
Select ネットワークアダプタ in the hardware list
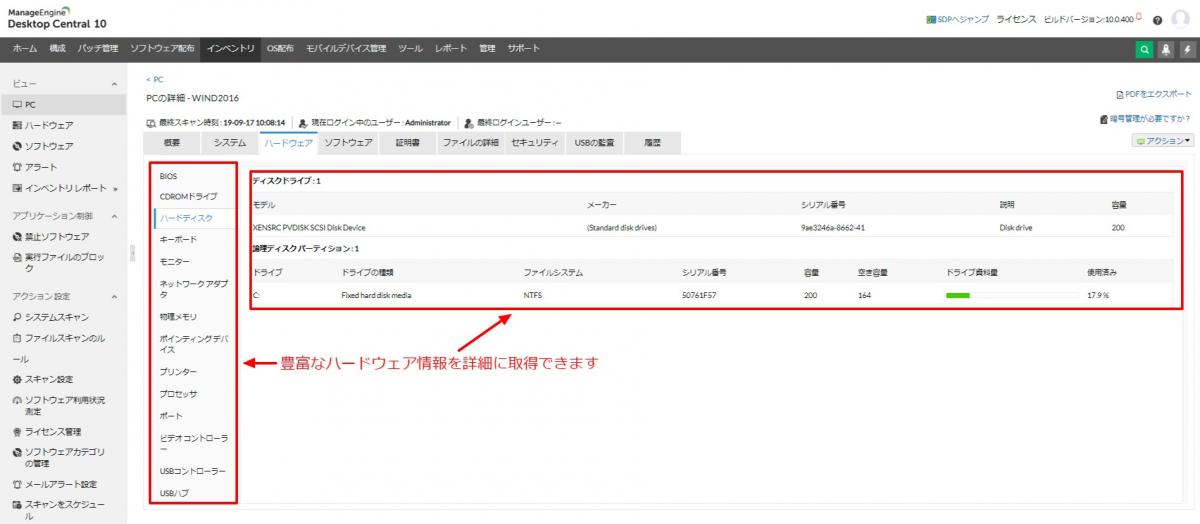pos(194,288)
